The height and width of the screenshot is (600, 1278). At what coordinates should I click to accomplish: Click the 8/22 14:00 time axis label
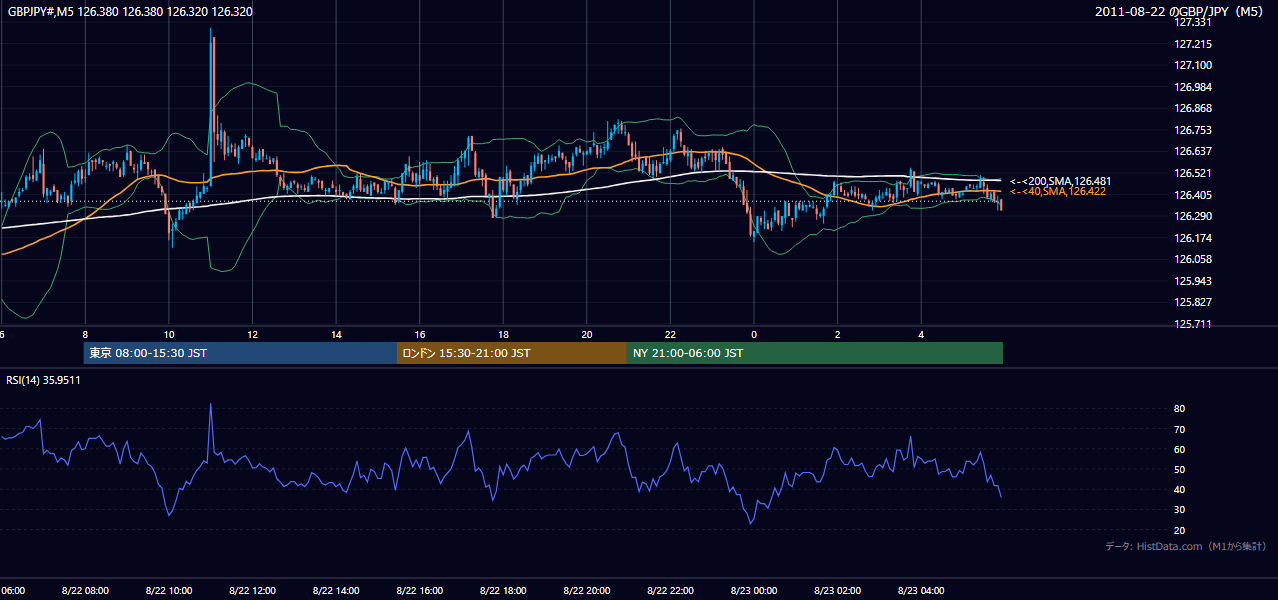(336, 591)
